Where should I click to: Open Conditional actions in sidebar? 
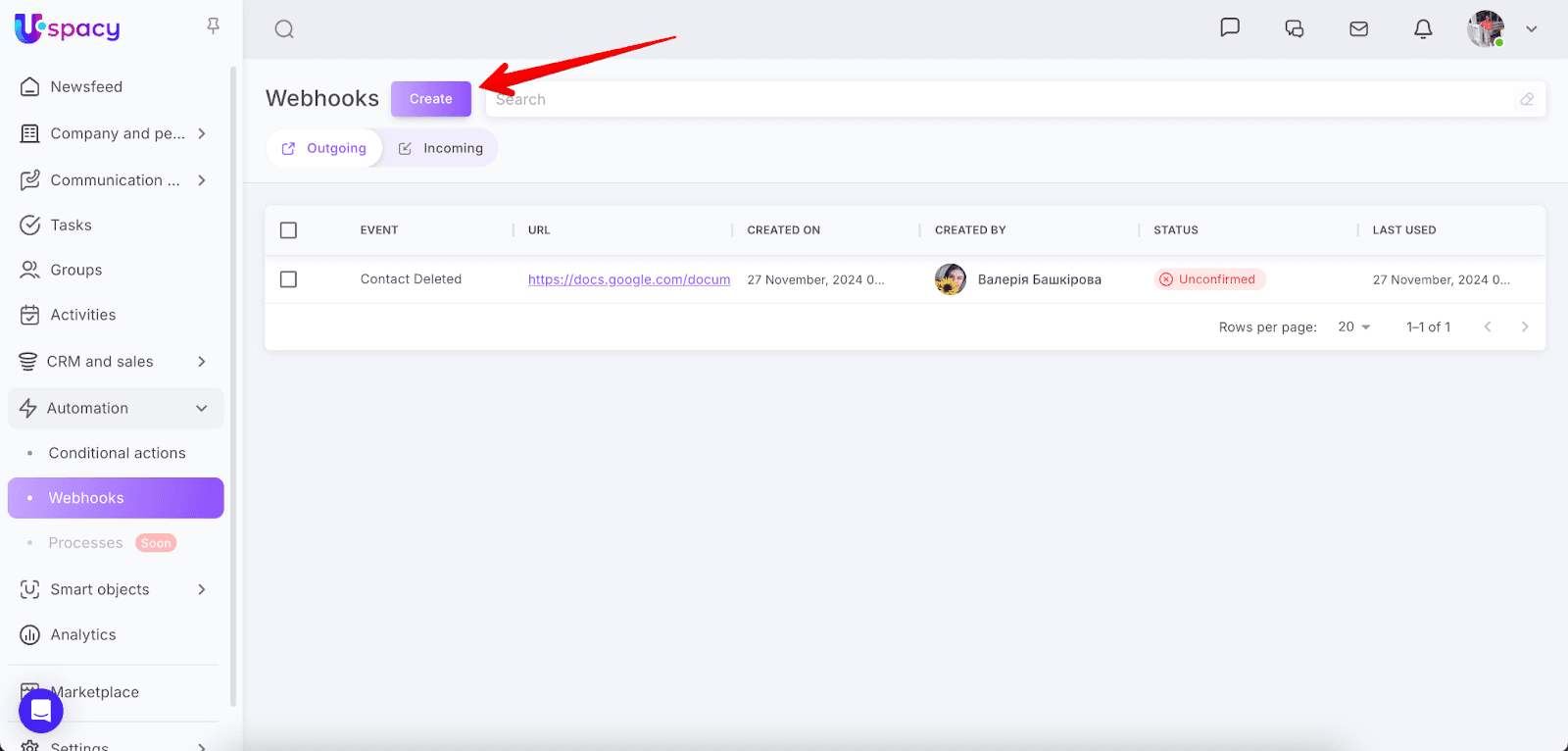tap(117, 453)
